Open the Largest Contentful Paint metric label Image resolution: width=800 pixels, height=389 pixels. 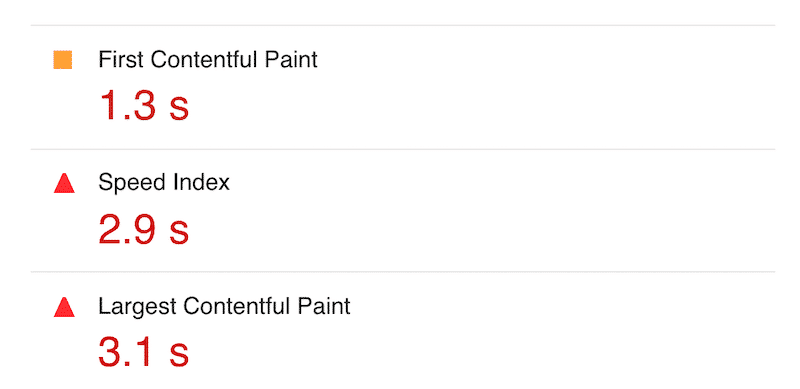coord(224,306)
